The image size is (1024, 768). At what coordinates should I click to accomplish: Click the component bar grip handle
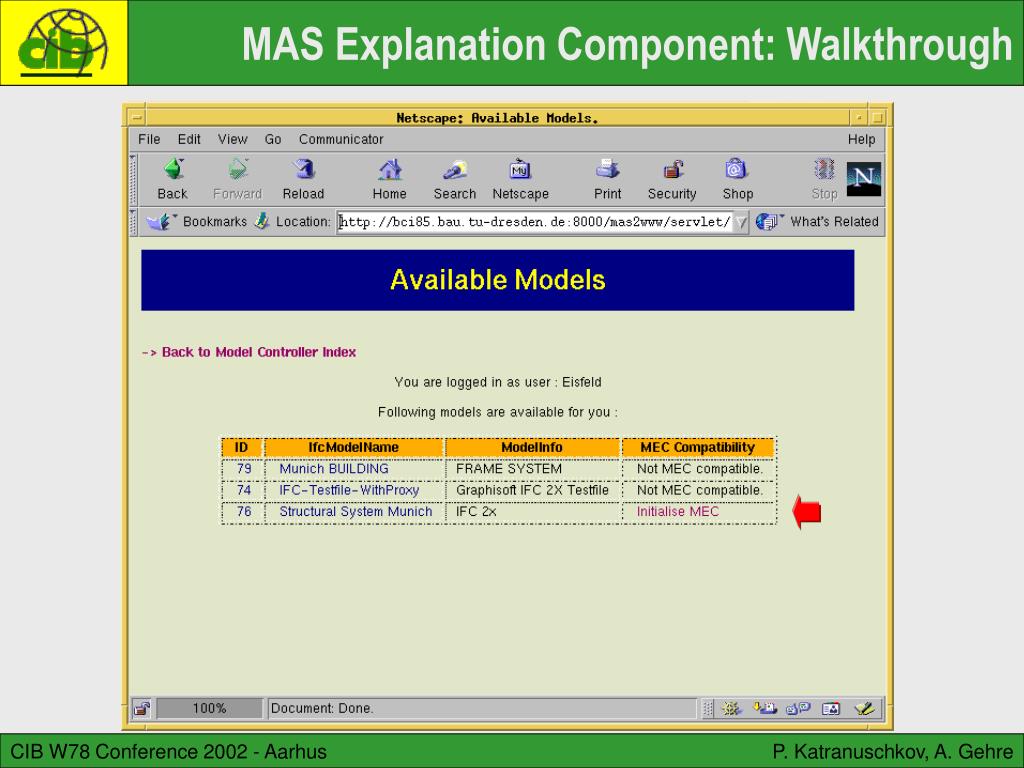coord(708,709)
